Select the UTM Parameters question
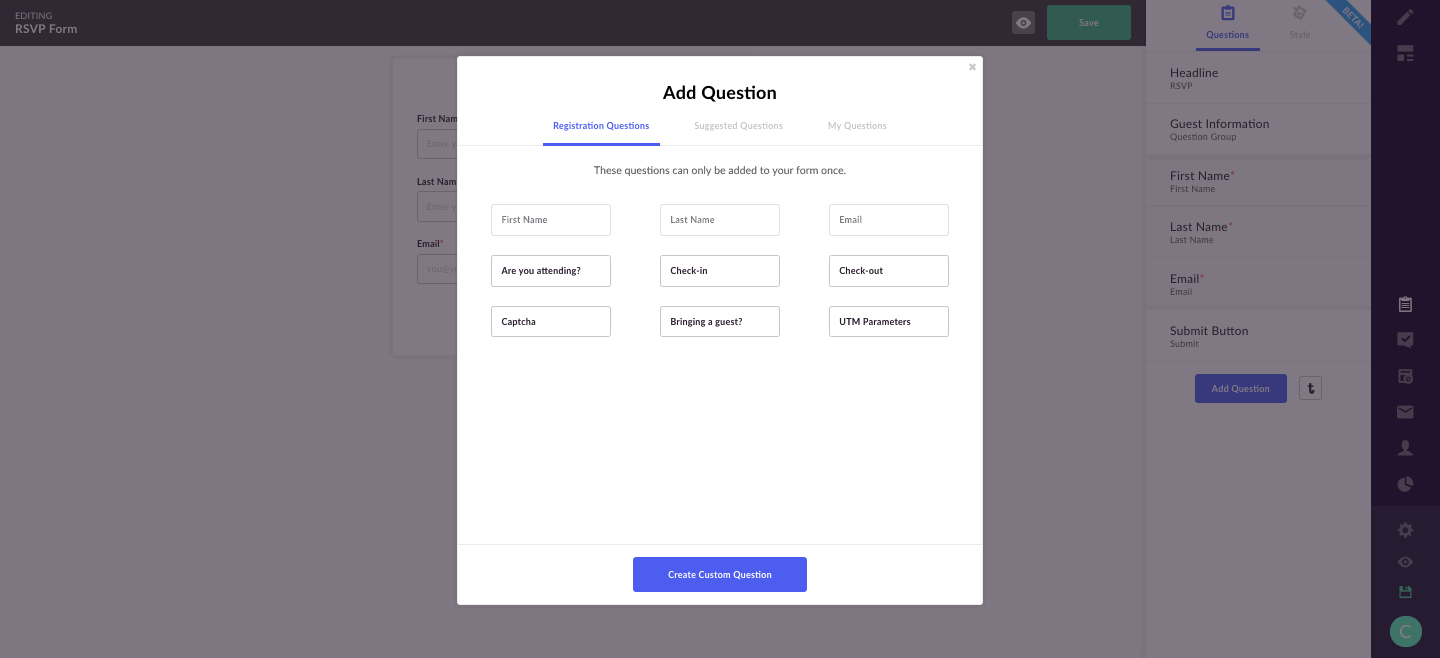 coord(889,322)
